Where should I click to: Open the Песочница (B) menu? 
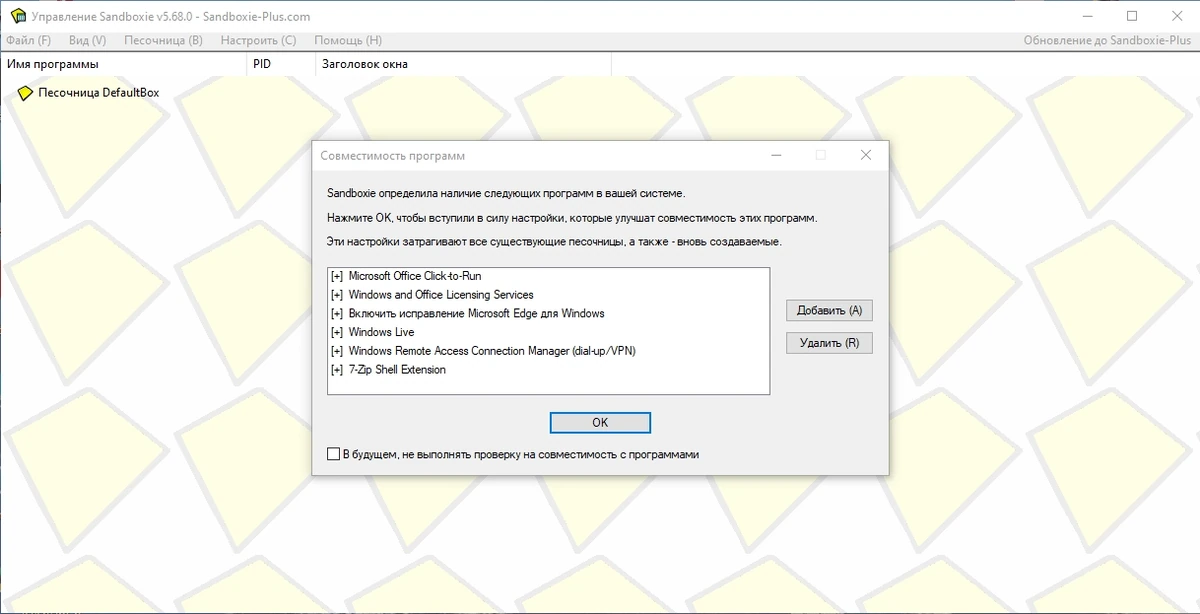pos(163,41)
